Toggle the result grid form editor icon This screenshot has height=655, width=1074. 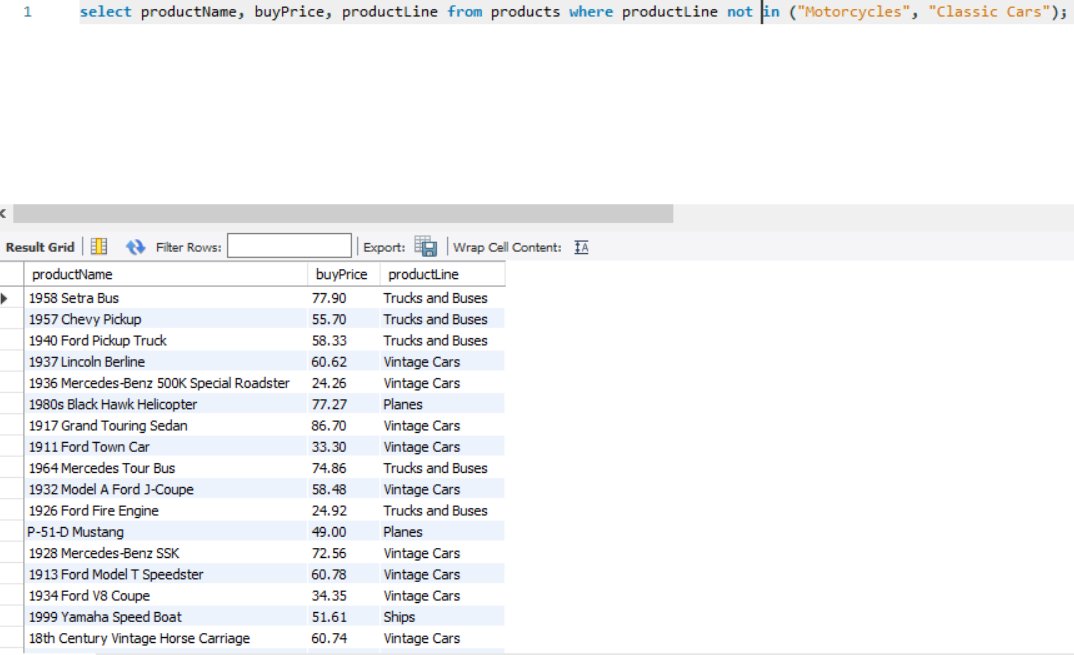click(99, 247)
